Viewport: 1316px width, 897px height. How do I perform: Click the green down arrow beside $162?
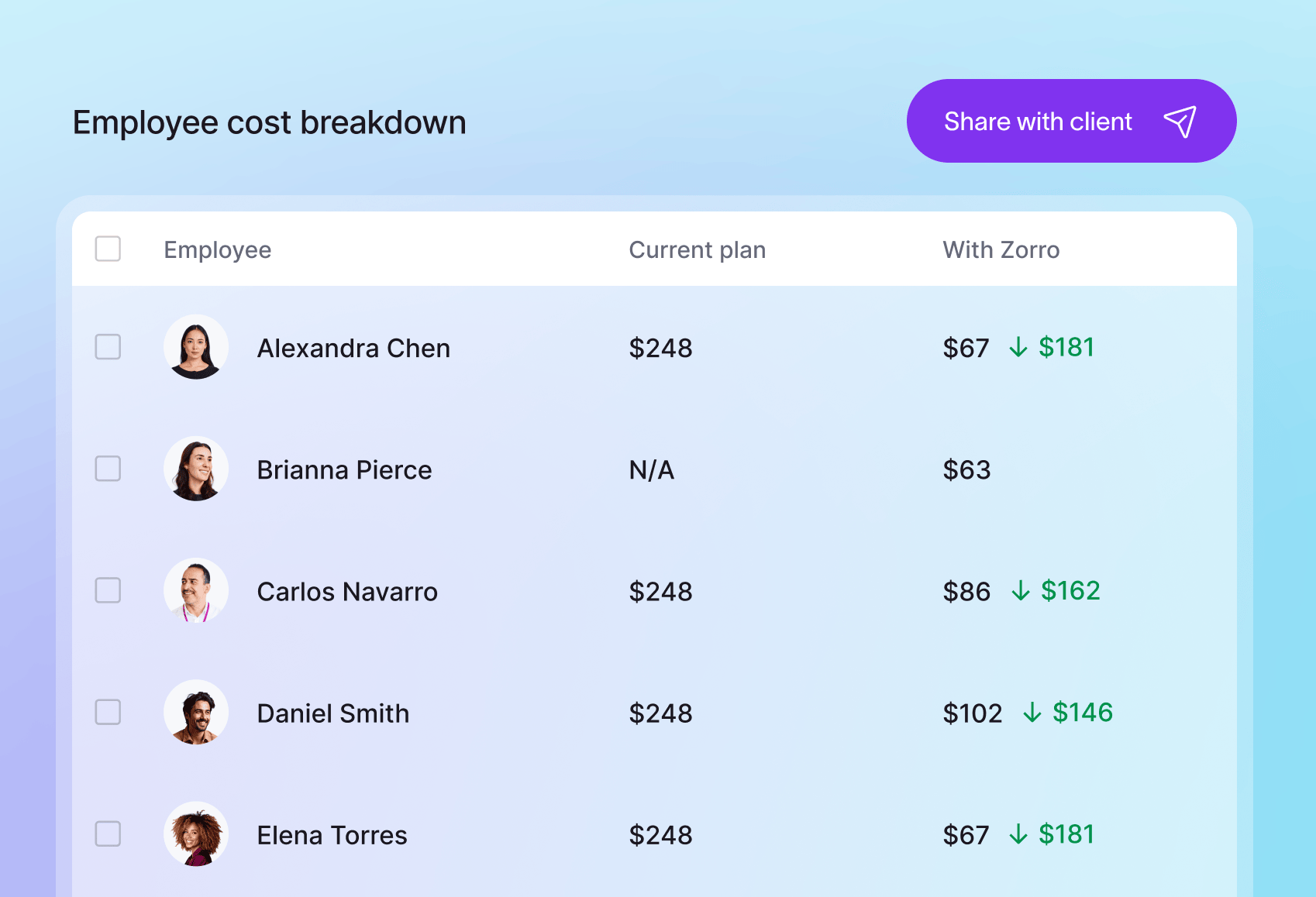(1021, 591)
